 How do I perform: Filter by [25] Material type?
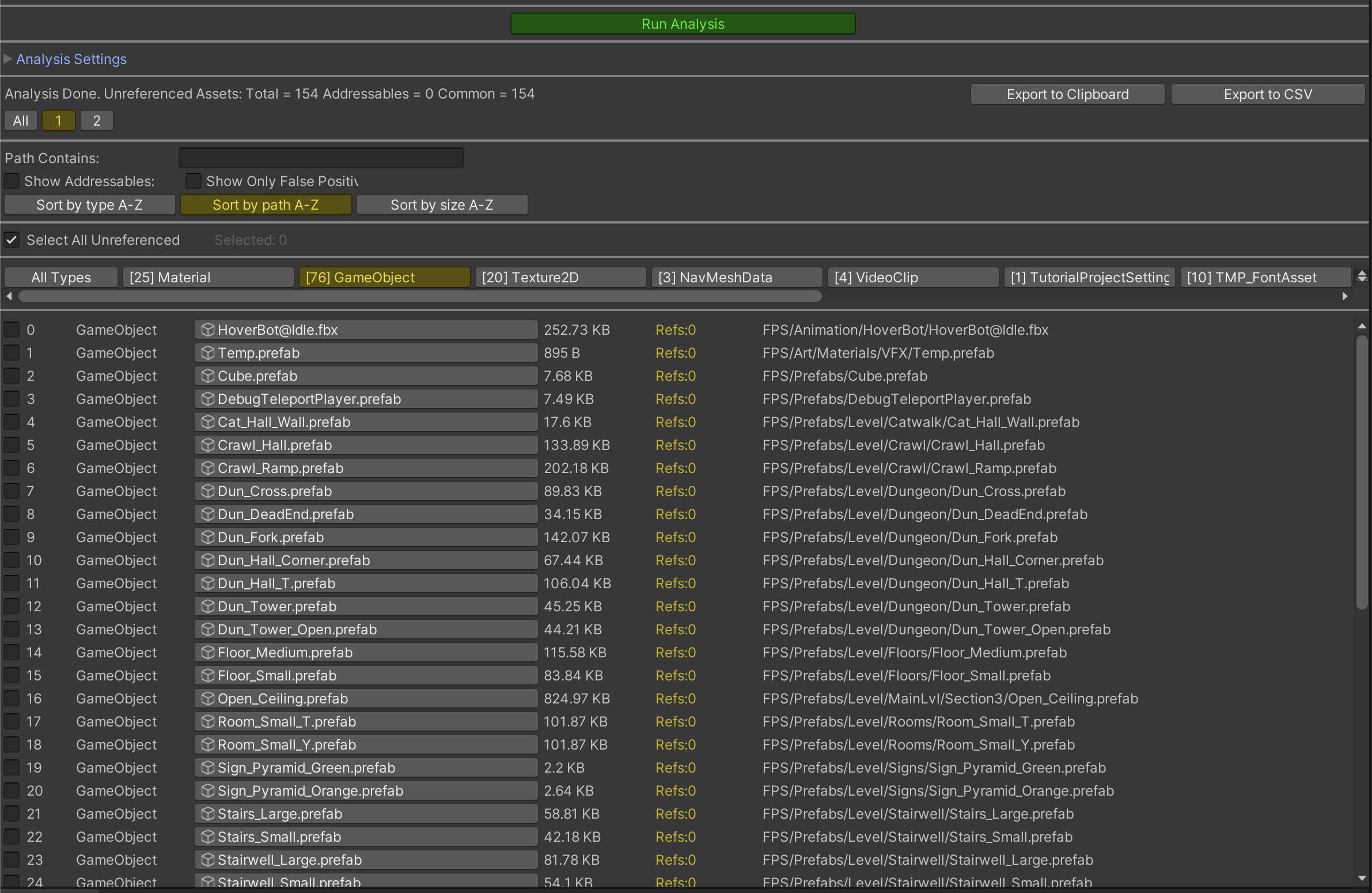click(x=208, y=277)
